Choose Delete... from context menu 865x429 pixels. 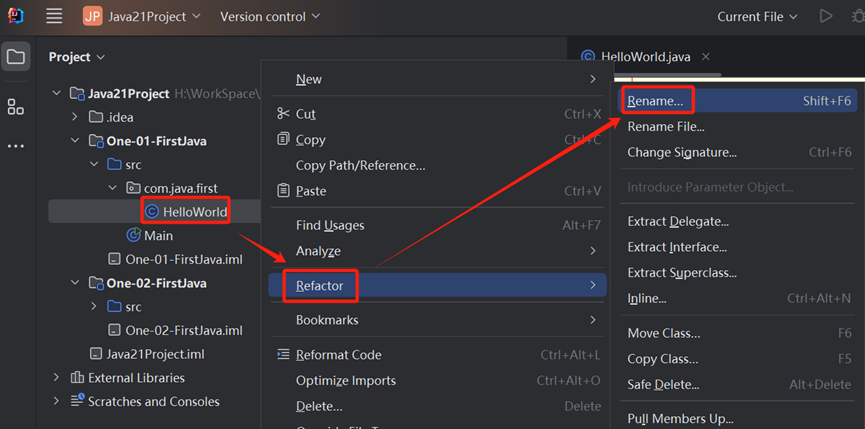pyautogui.click(x=437, y=406)
